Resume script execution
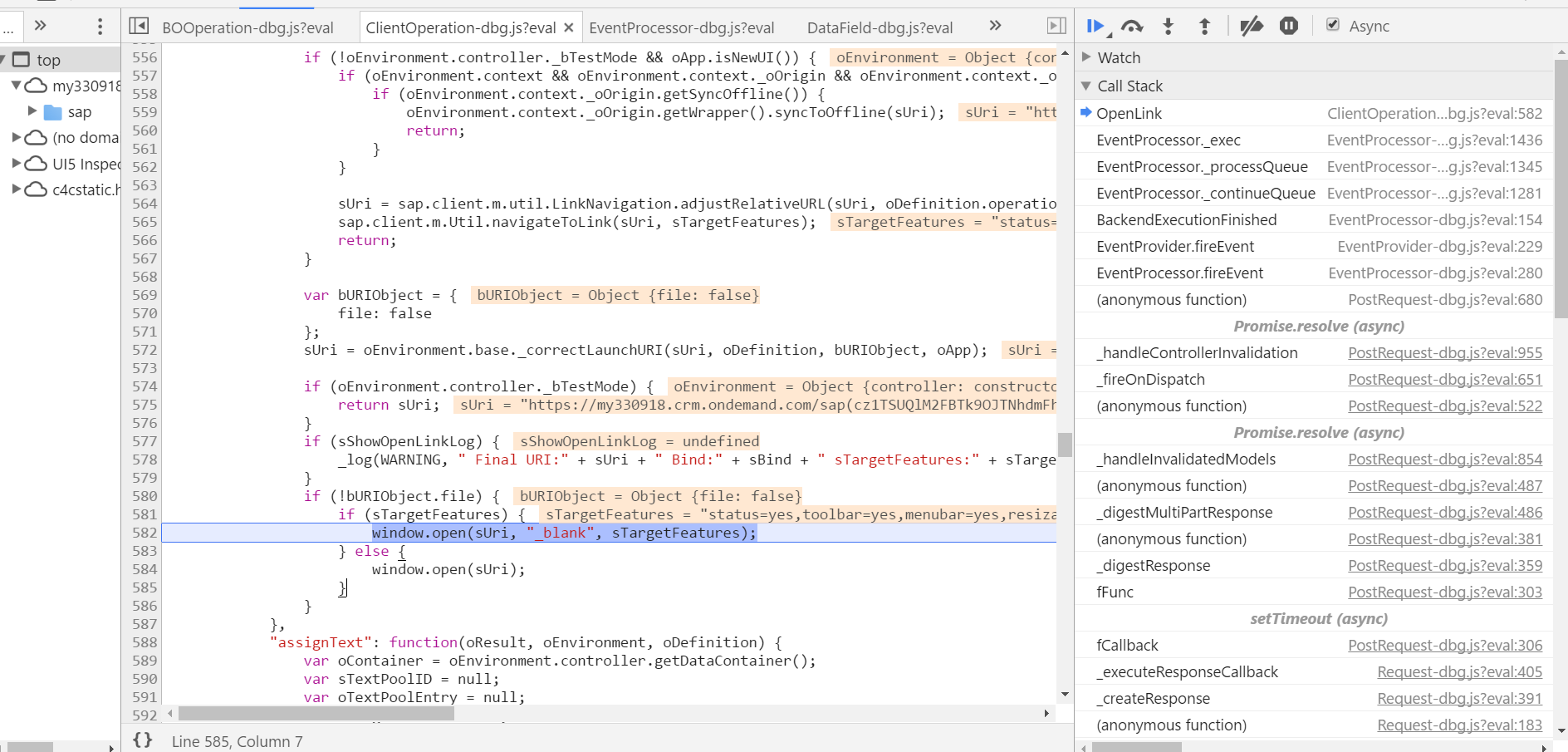The height and width of the screenshot is (752, 1568). pyautogui.click(x=1096, y=27)
